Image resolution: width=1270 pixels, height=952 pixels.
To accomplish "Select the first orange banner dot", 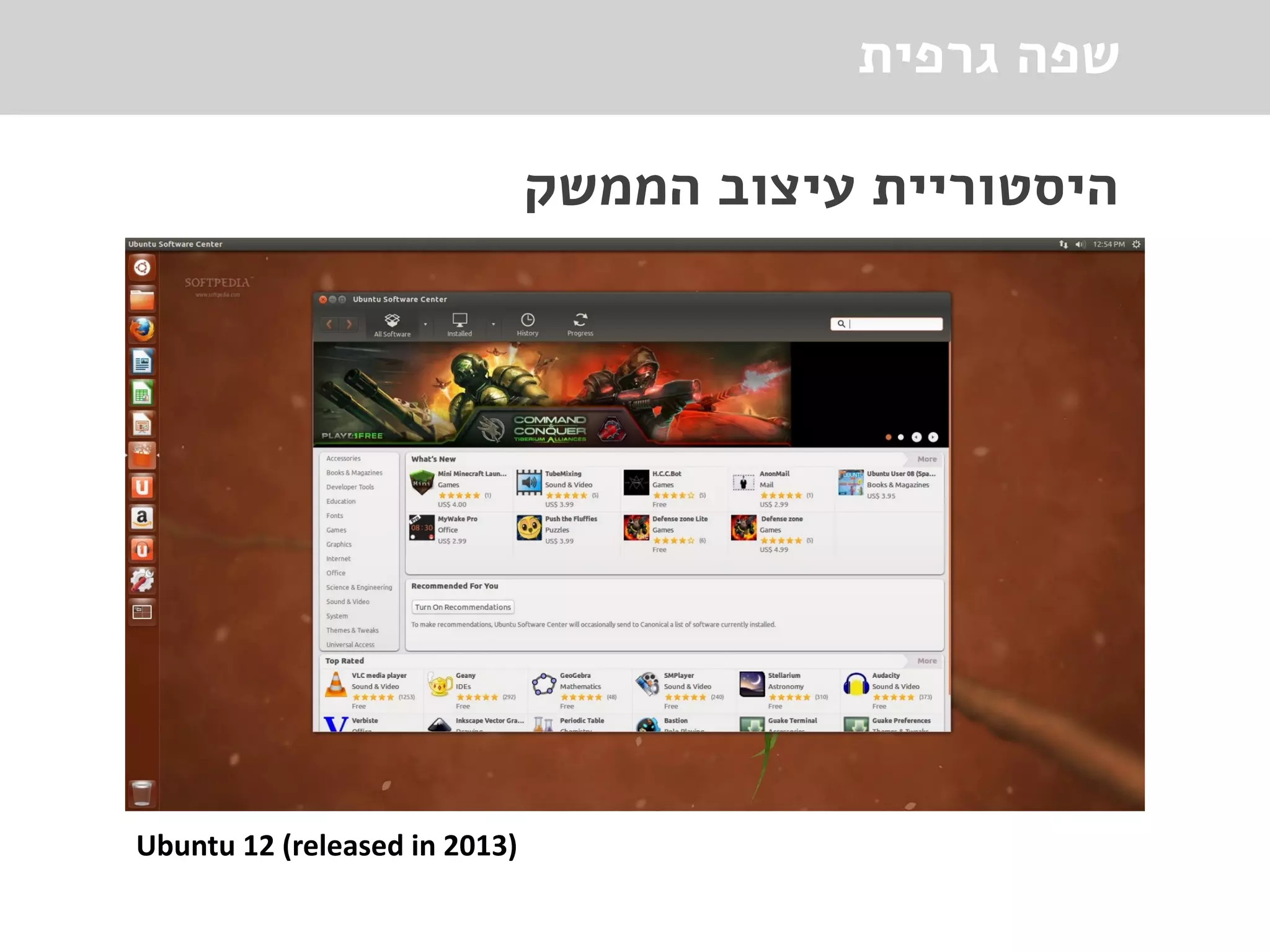I will [889, 437].
